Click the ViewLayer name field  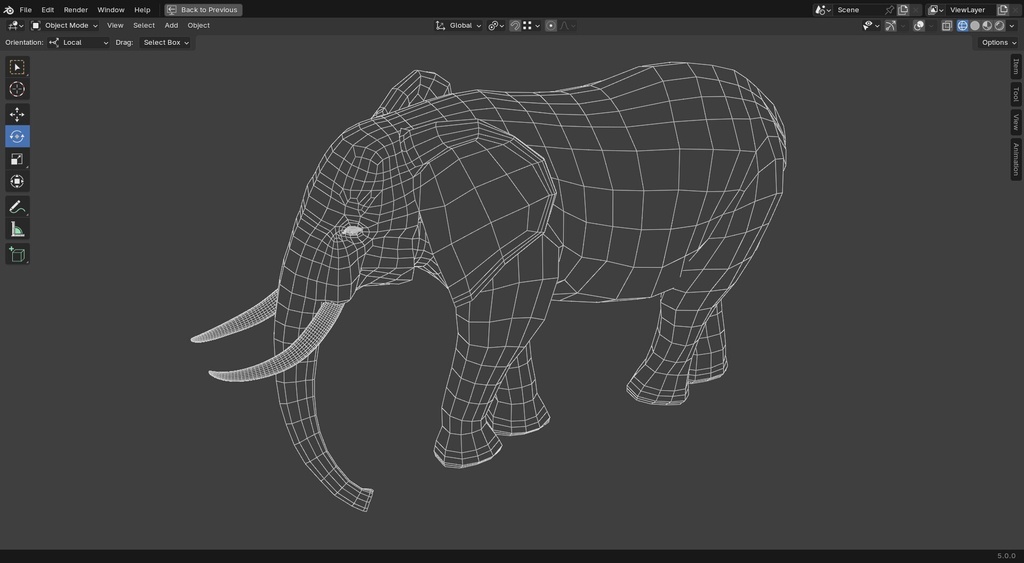click(x=970, y=10)
